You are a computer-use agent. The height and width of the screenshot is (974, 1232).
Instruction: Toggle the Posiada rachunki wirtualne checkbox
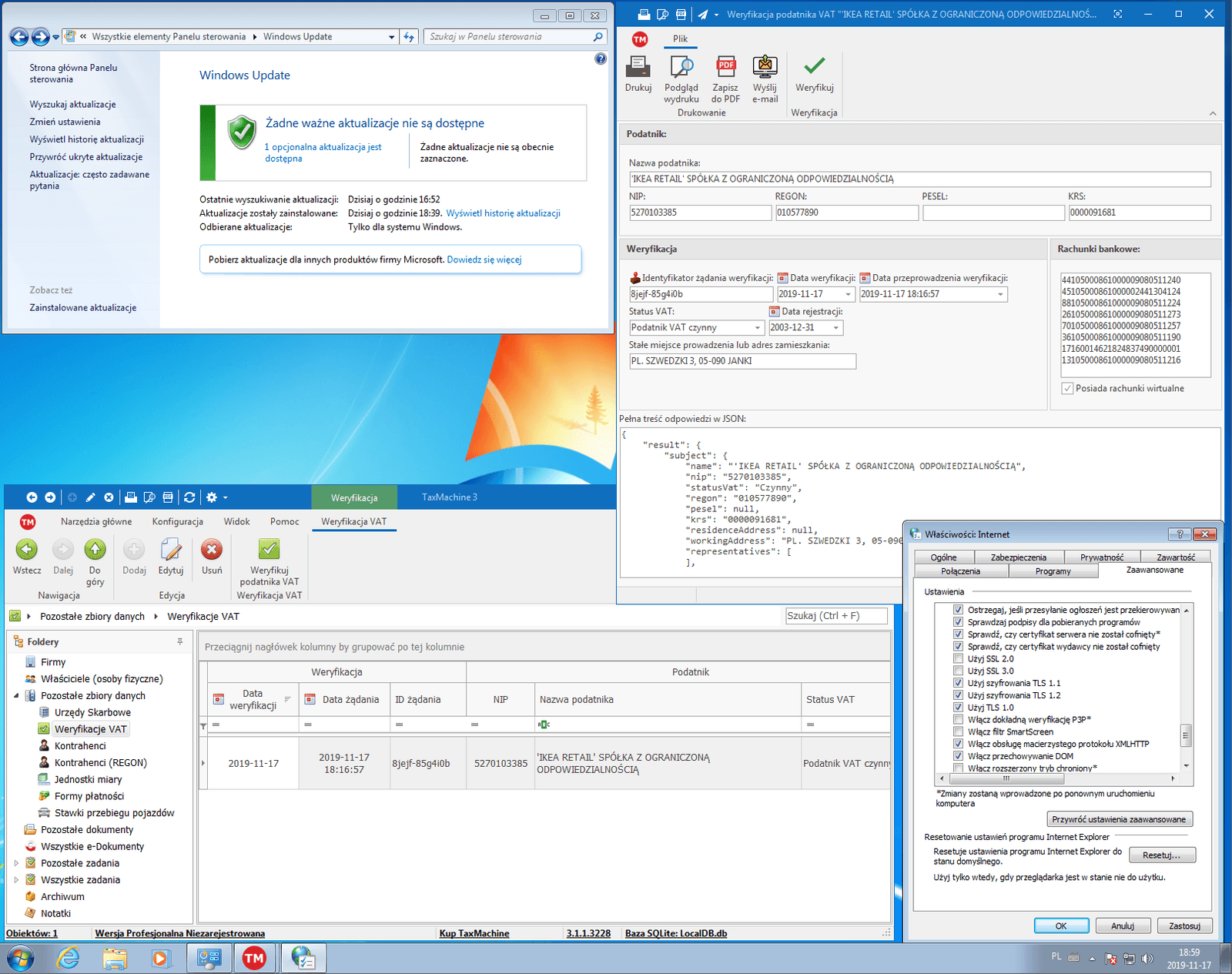pos(1067,388)
